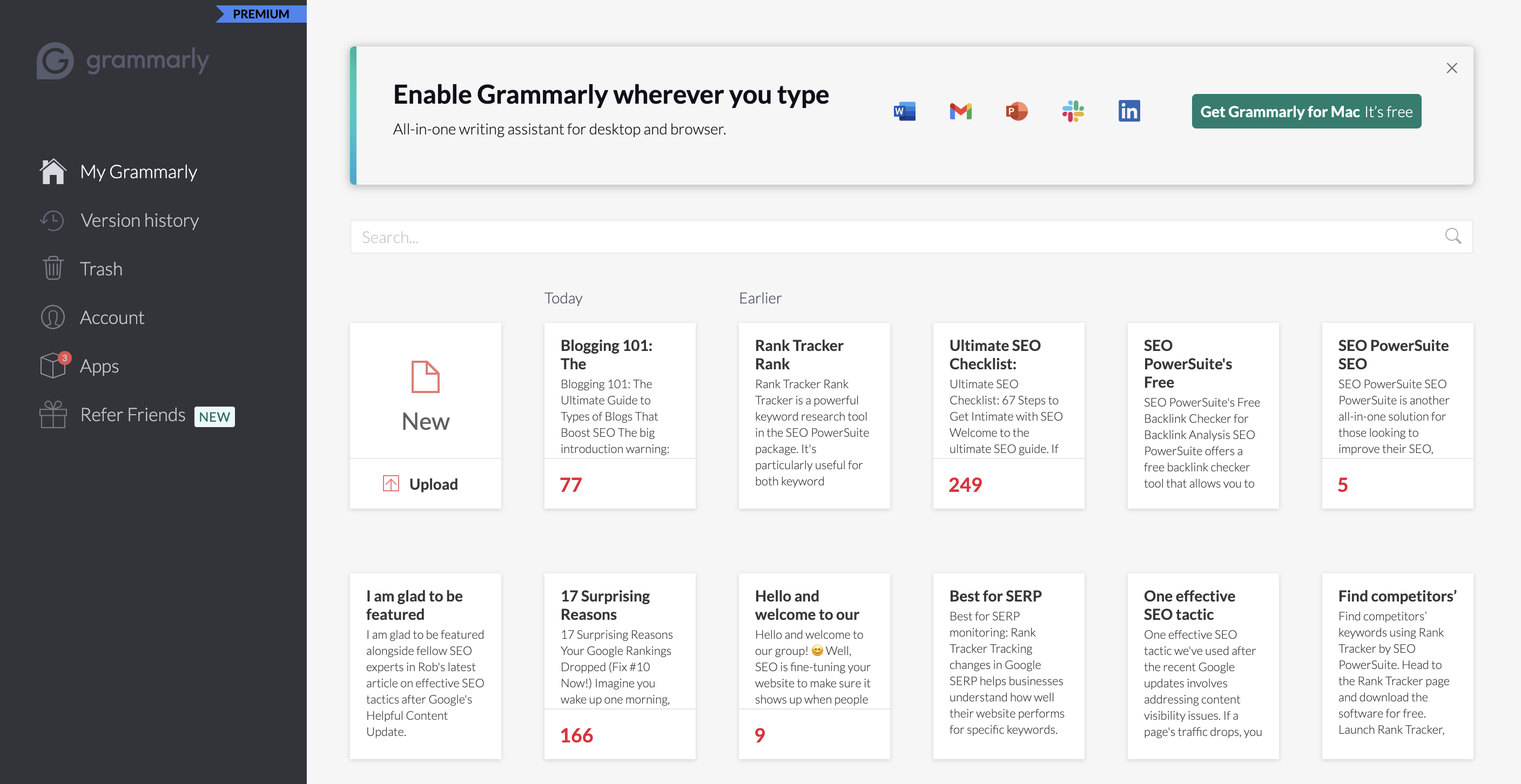Click the search magnifier icon
This screenshot has height=784, width=1521.
click(1453, 236)
